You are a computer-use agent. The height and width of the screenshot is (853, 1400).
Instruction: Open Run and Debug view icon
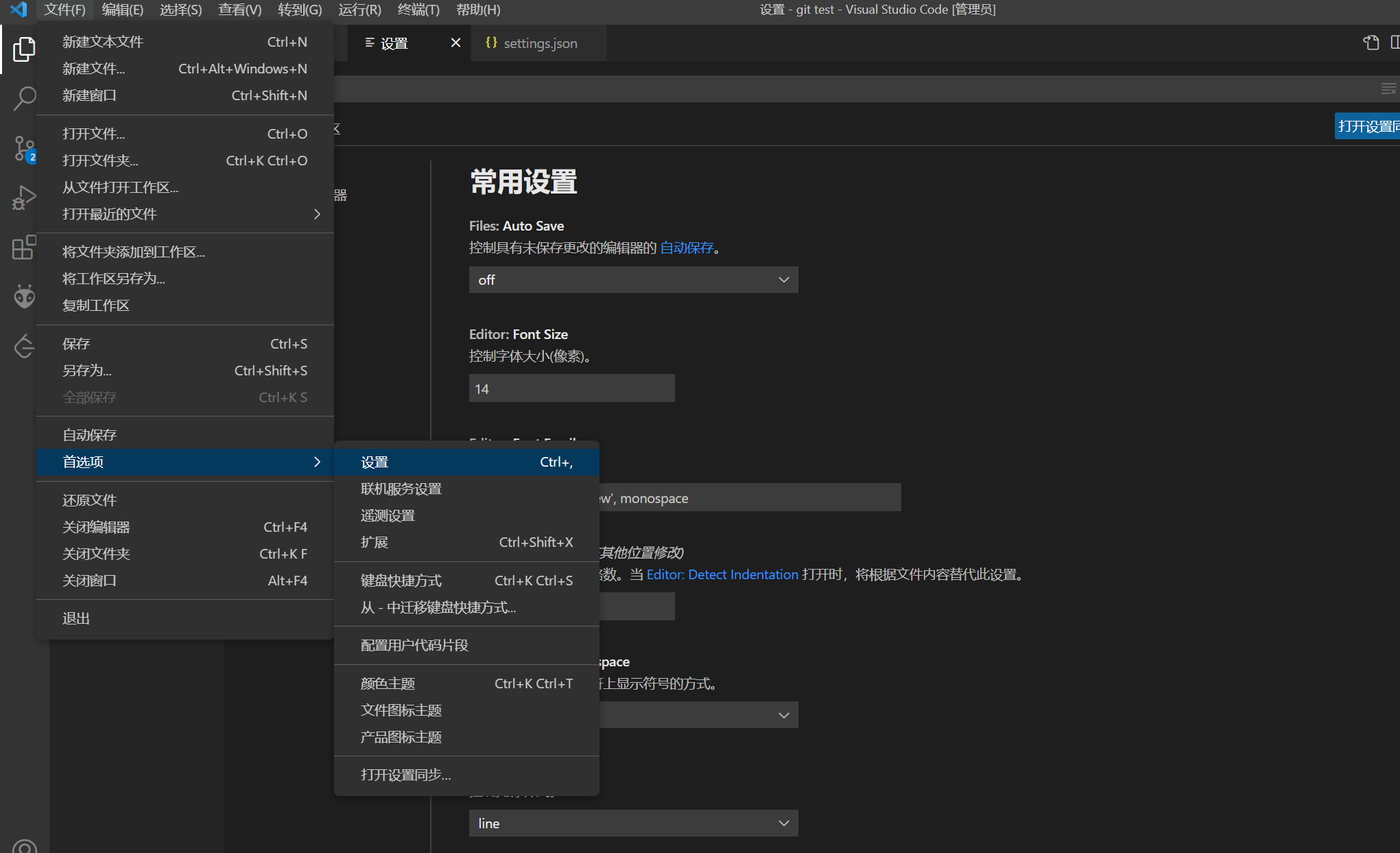(x=24, y=198)
